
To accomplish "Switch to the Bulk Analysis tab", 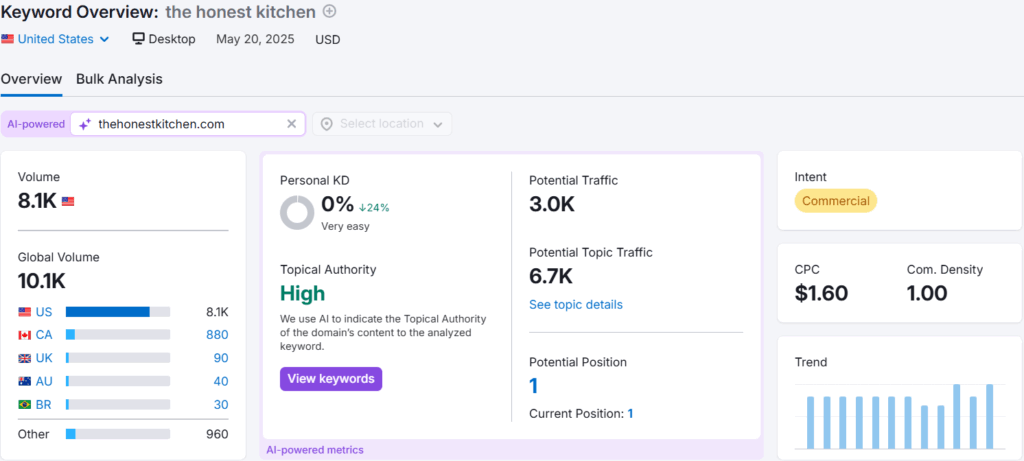I will [120, 79].
